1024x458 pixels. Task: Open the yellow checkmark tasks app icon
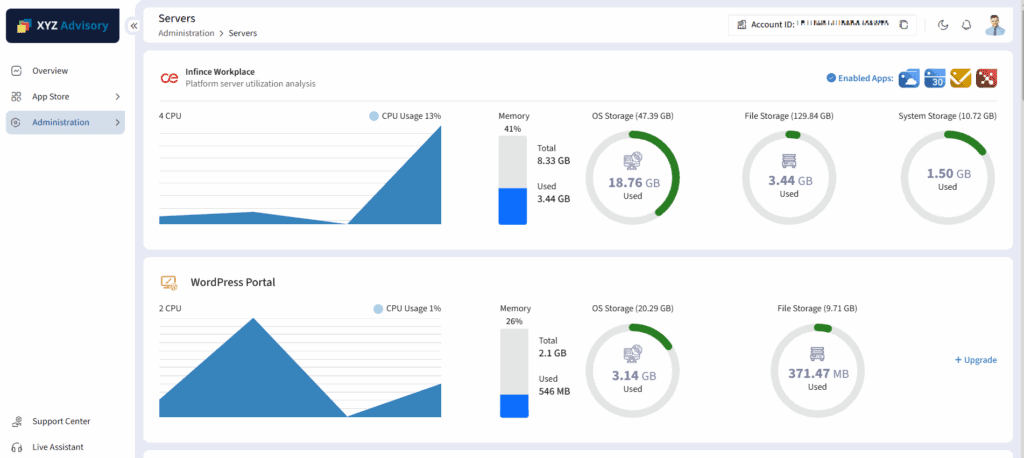pyautogui.click(x=961, y=78)
